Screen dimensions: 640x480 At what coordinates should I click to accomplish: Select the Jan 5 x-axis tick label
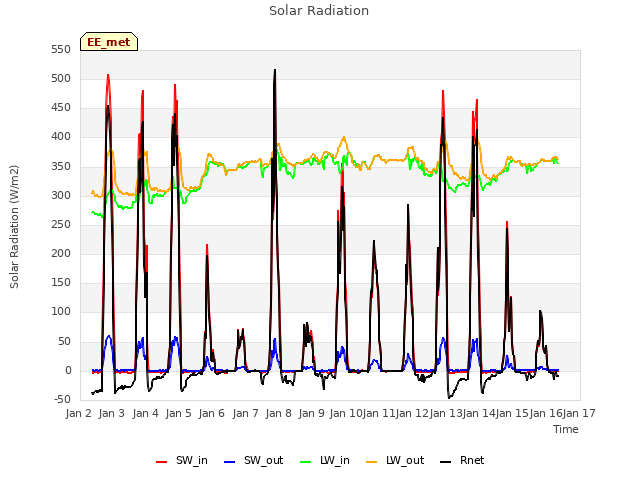(x=179, y=413)
